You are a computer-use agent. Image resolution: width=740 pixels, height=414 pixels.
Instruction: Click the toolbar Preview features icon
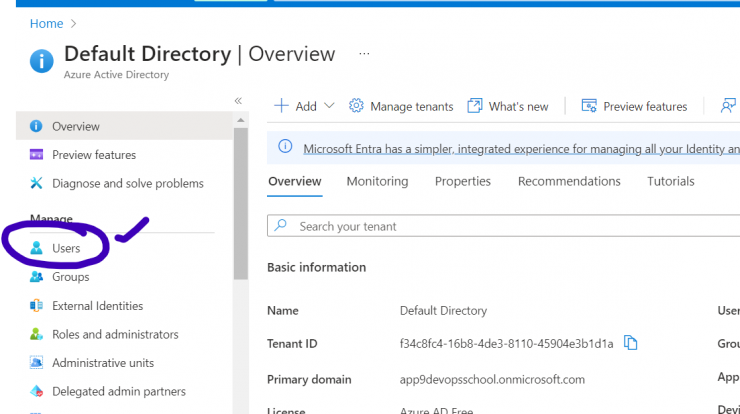point(589,106)
